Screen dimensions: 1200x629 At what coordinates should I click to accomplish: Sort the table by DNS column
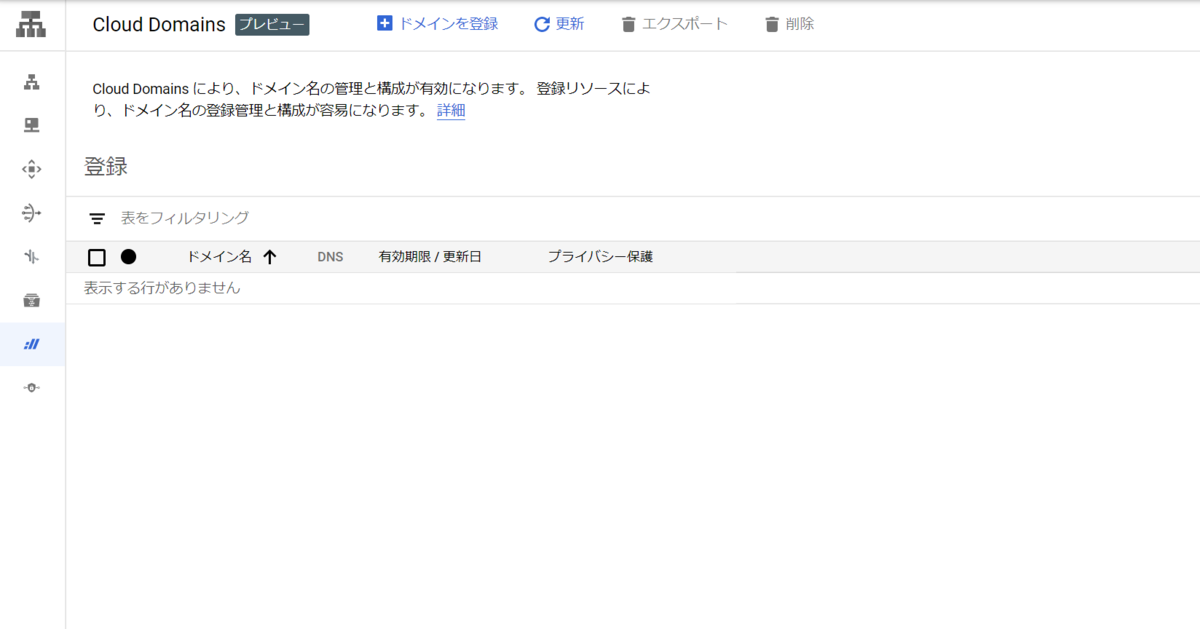coord(330,256)
